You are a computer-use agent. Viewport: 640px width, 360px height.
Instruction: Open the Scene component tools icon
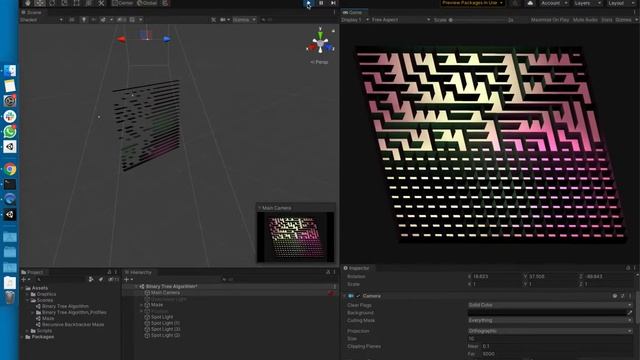tap(213, 19)
